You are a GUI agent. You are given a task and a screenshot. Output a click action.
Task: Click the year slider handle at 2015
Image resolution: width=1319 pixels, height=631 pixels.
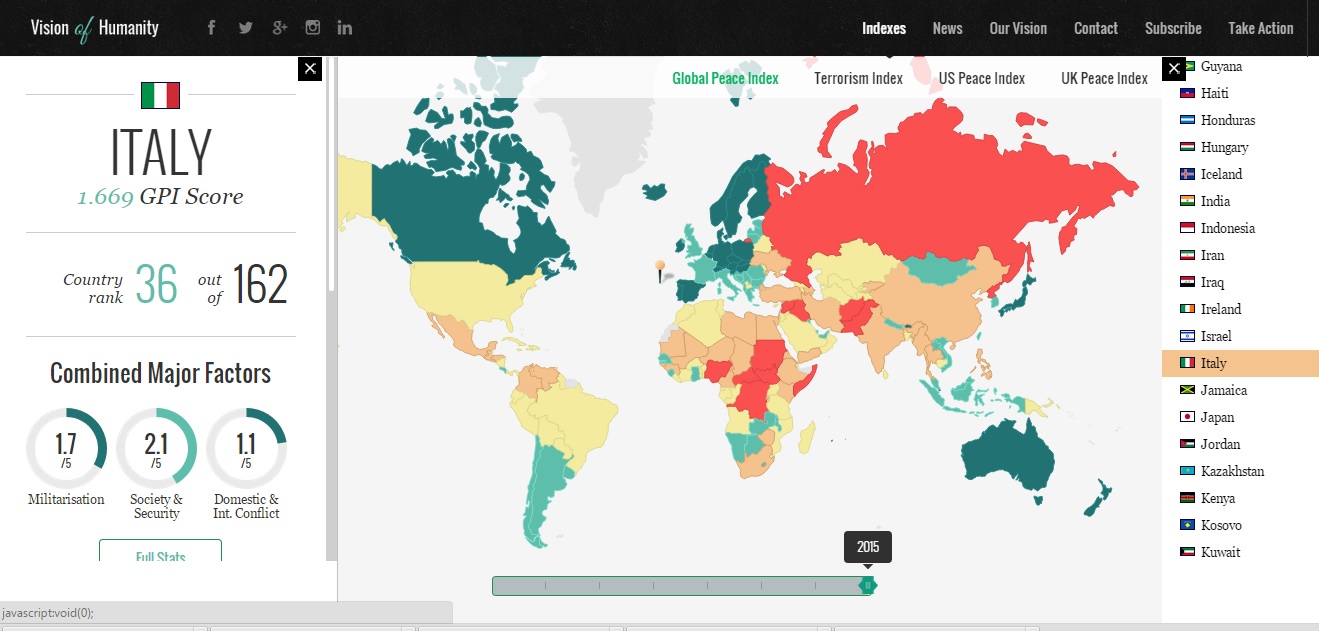click(x=868, y=585)
